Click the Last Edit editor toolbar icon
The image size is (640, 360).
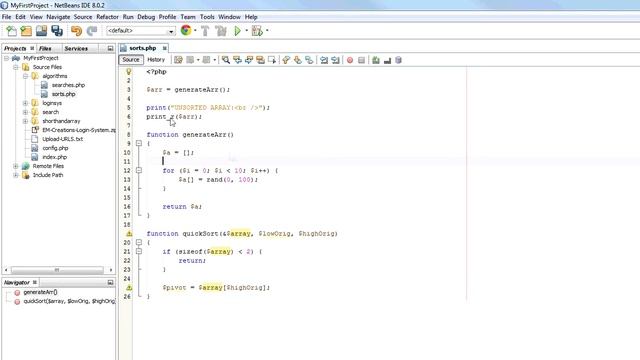click(x=178, y=60)
